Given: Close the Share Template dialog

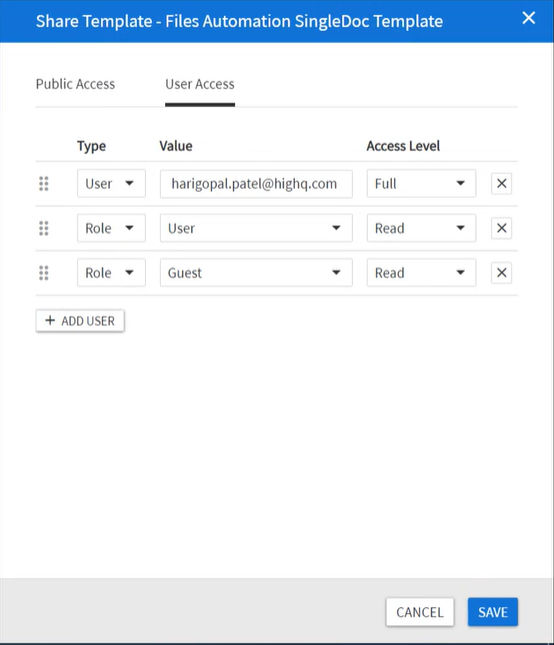Looking at the screenshot, I should click(x=529, y=18).
